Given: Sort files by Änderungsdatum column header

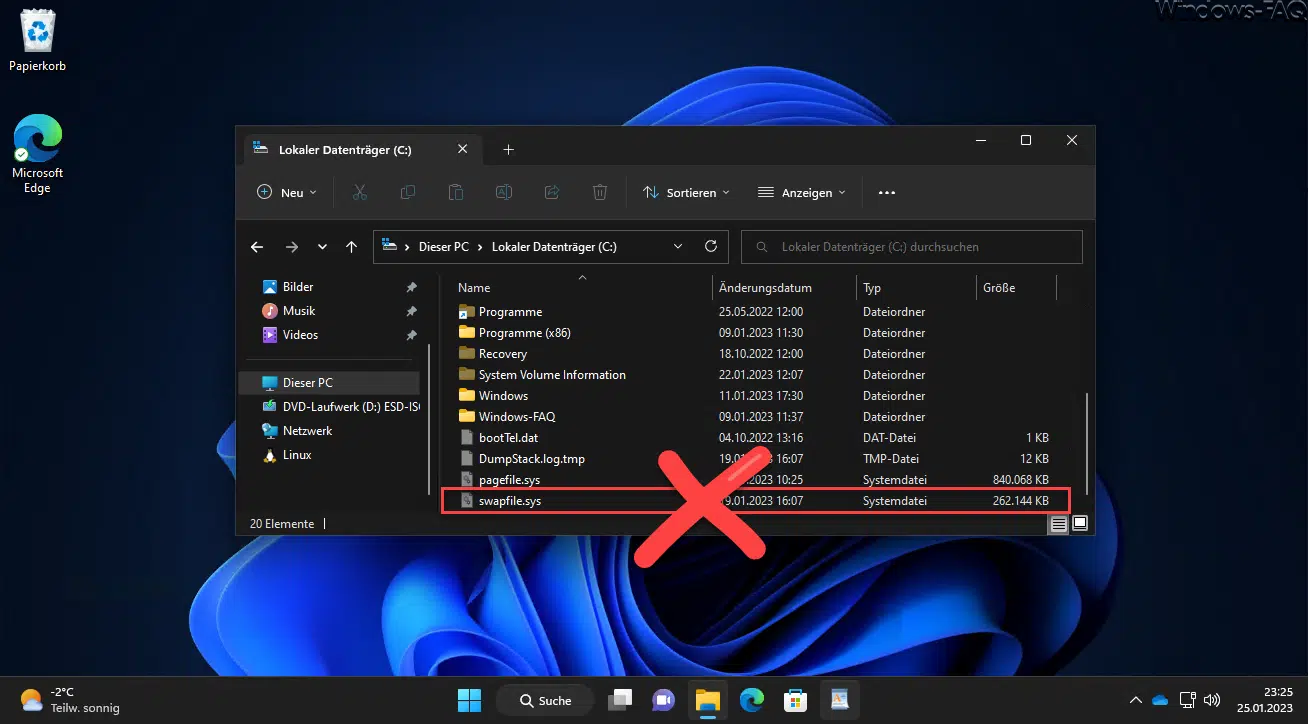Looking at the screenshot, I should (x=765, y=288).
